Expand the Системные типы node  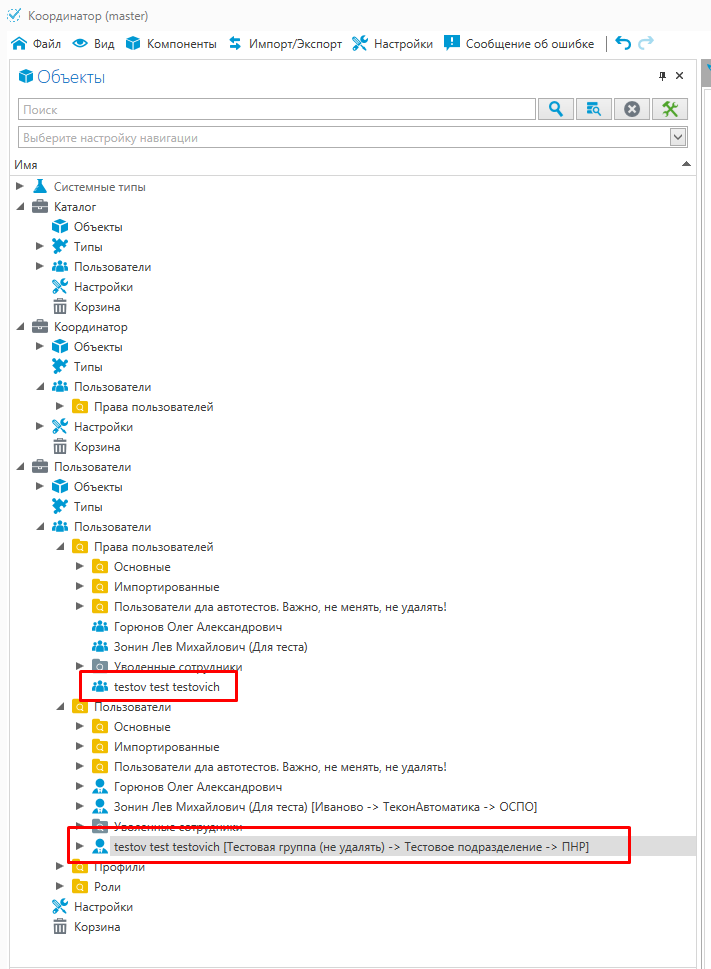(x=20, y=187)
